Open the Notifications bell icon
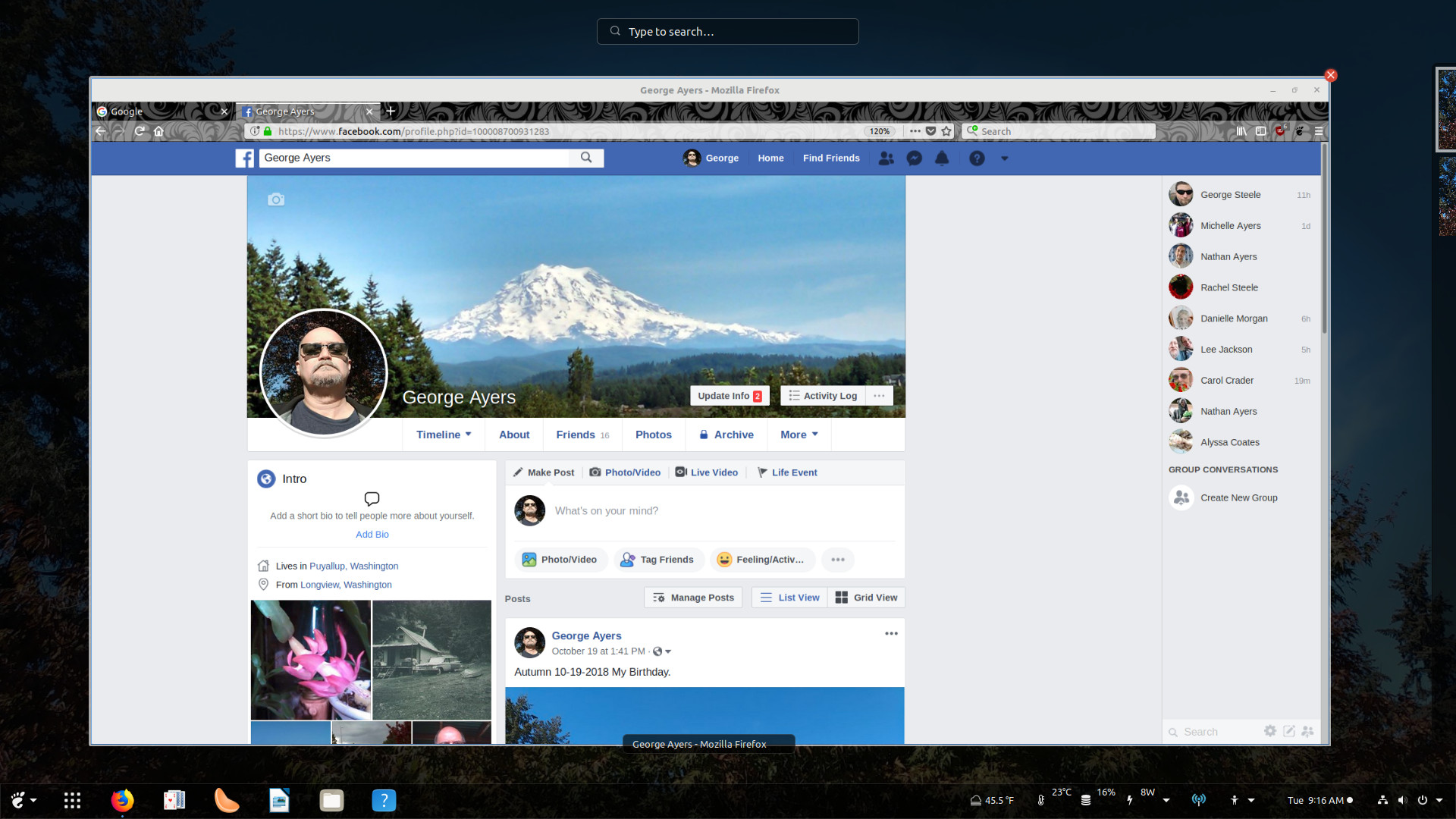1456x819 pixels. tap(942, 158)
